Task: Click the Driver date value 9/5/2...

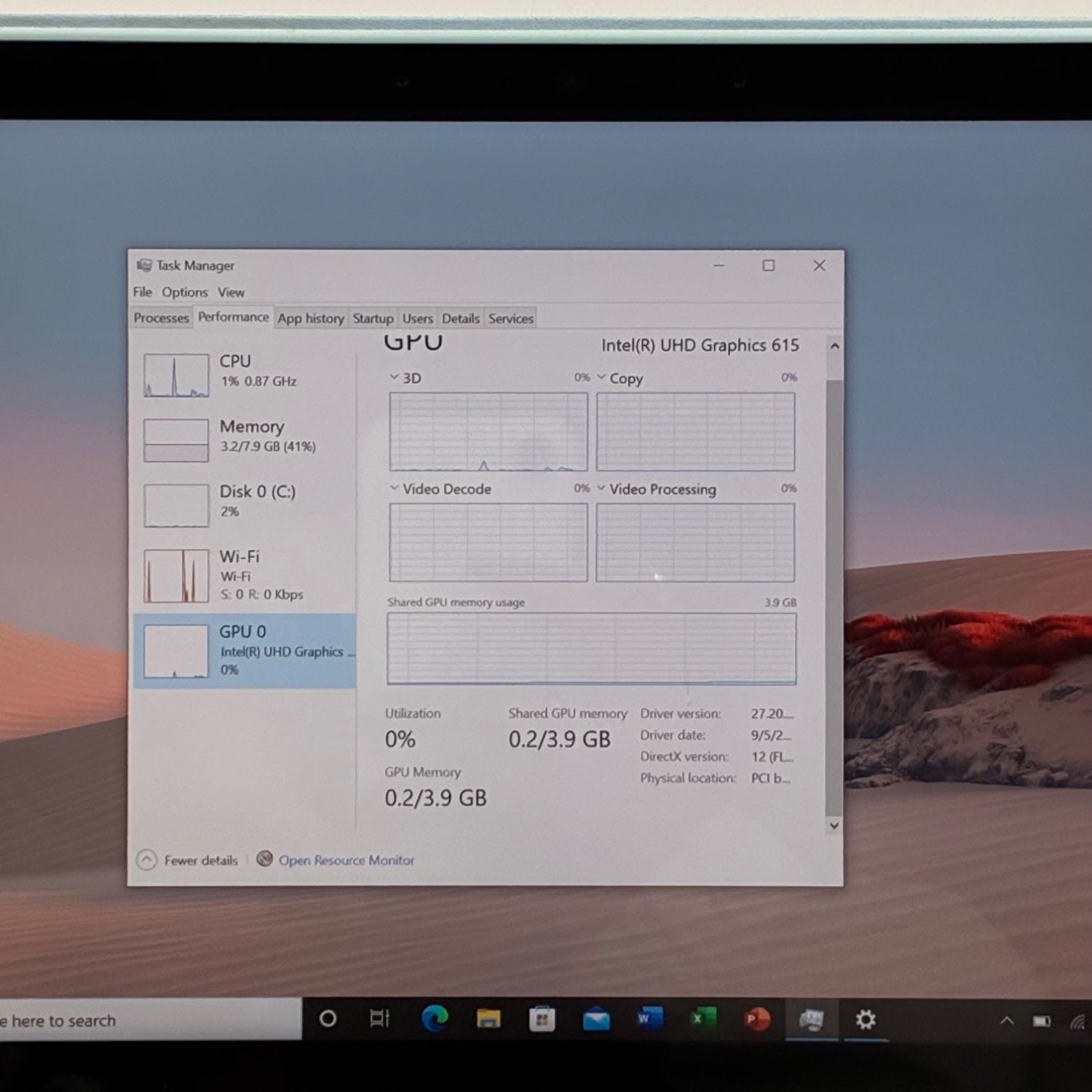Action: click(x=770, y=735)
